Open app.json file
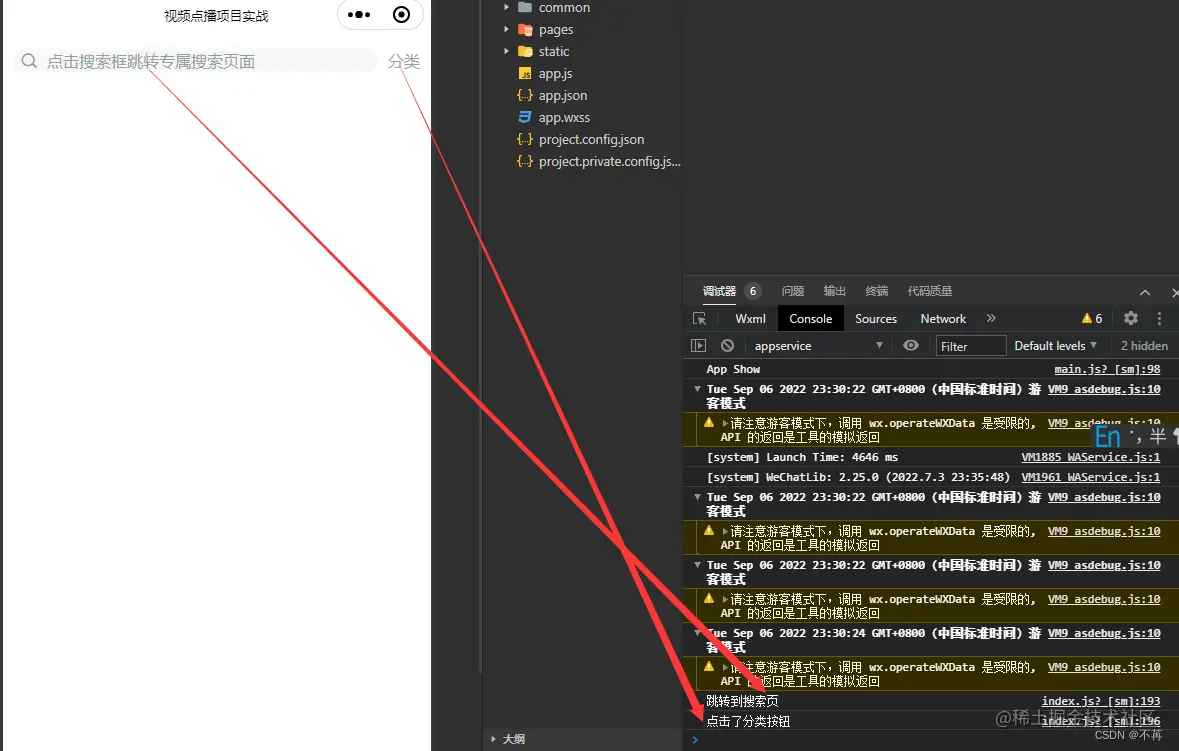 pos(562,95)
